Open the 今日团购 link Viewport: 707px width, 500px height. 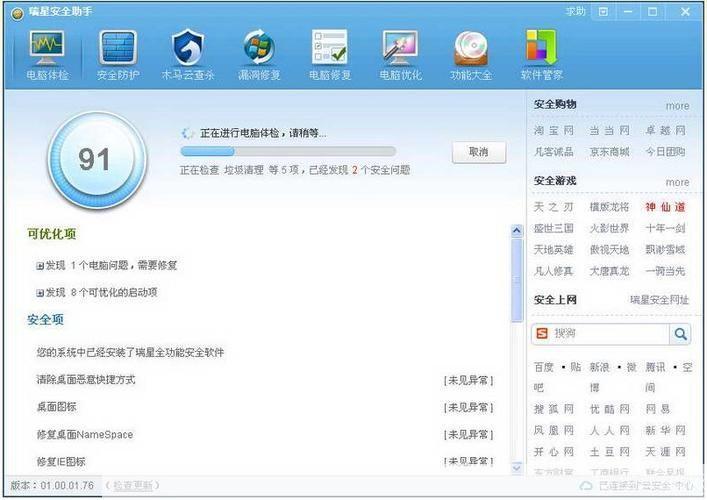pos(666,152)
